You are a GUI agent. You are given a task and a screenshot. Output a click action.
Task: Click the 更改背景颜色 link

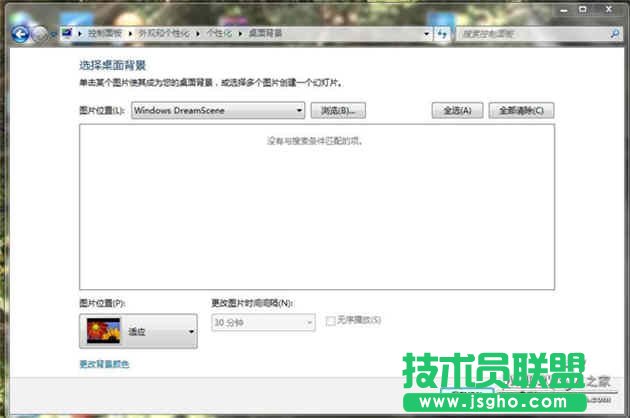(x=104, y=364)
